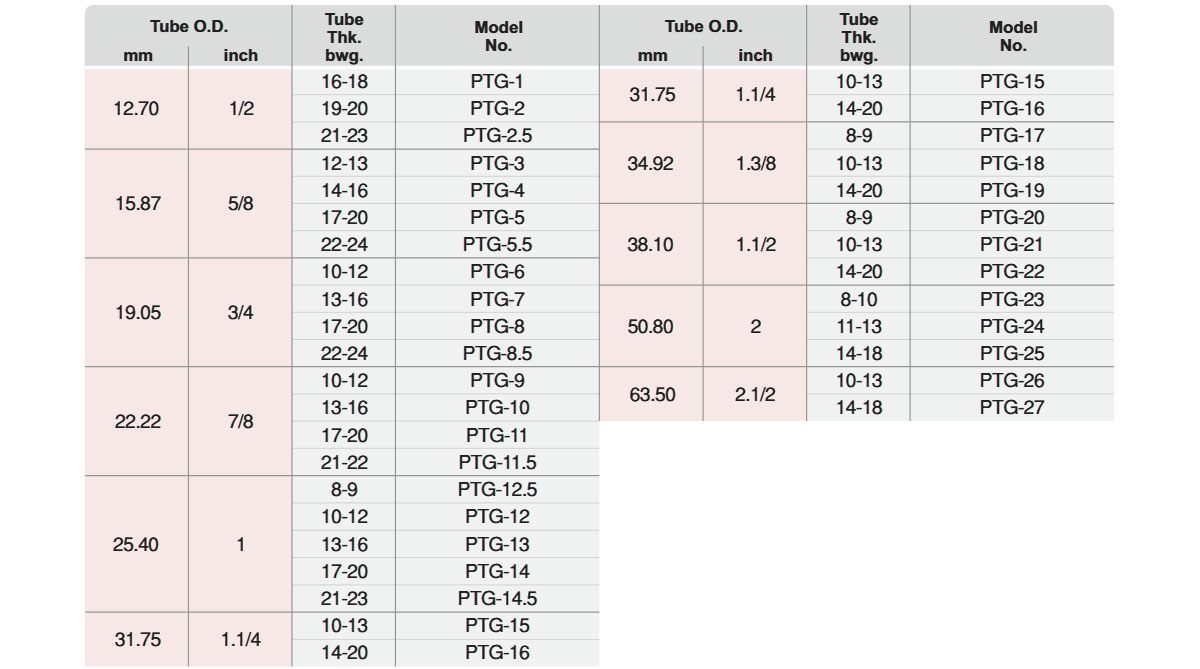Image resolution: width=1200 pixels, height=669 pixels.
Task: Click the PTG-27 model entry
Action: click(1012, 407)
